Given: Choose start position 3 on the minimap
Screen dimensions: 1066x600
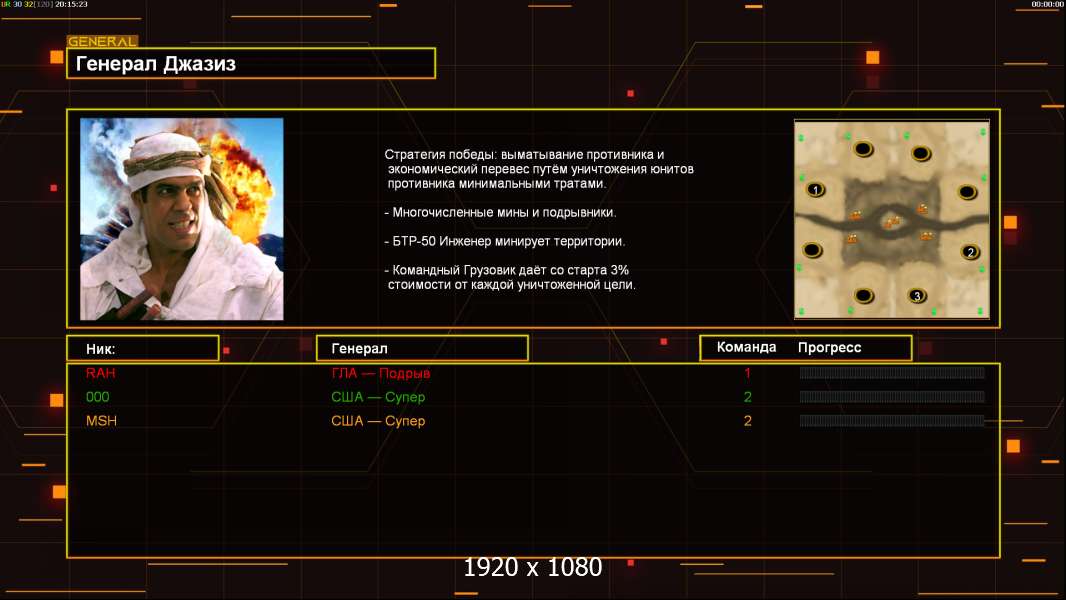Looking at the screenshot, I should (917, 296).
